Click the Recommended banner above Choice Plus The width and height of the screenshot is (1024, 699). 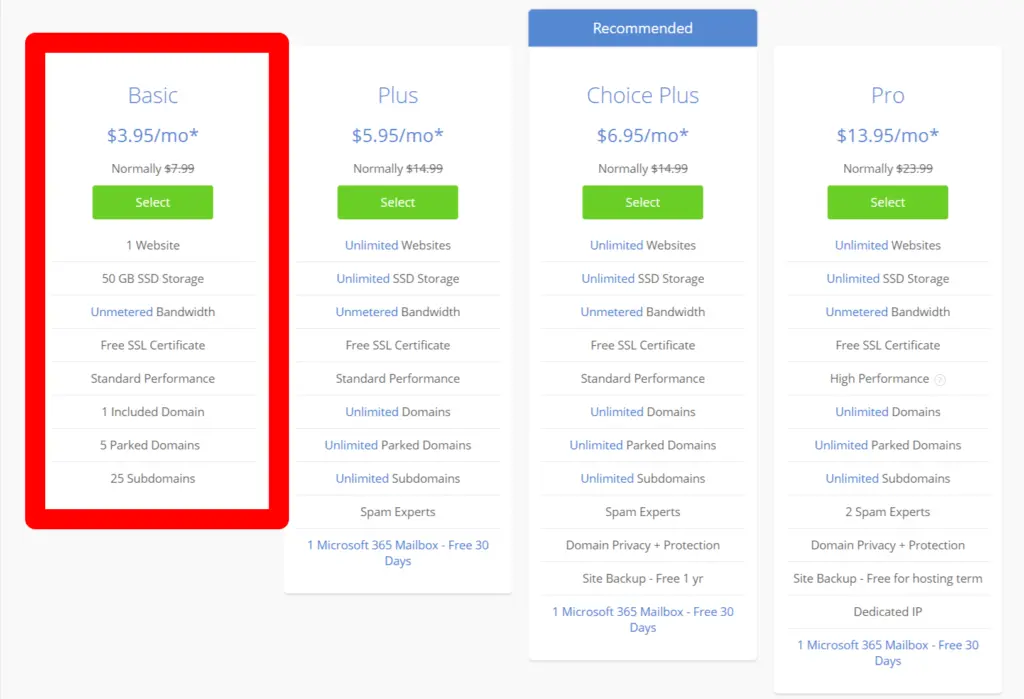pyautogui.click(x=642, y=28)
